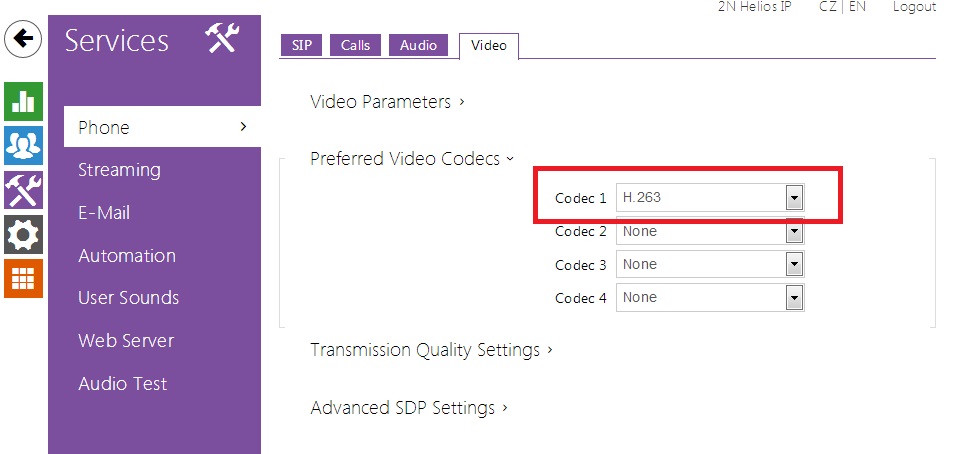Expand Transmission Quality Settings section
Screen dimensions: 960x454
[x=431, y=350]
